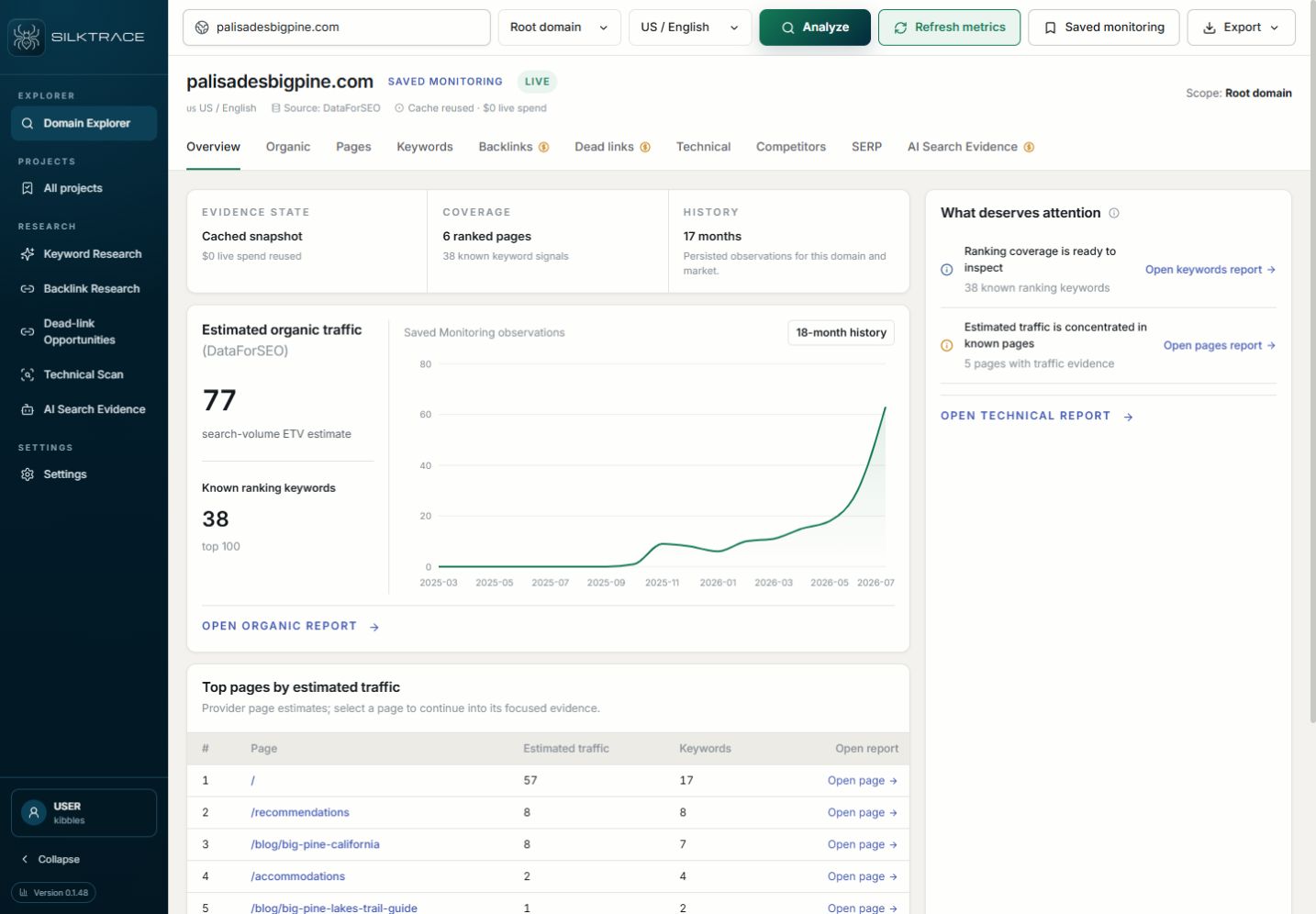Open the 18-month history selector
This screenshot has height=914, width=1316.
tap(841, 332)
